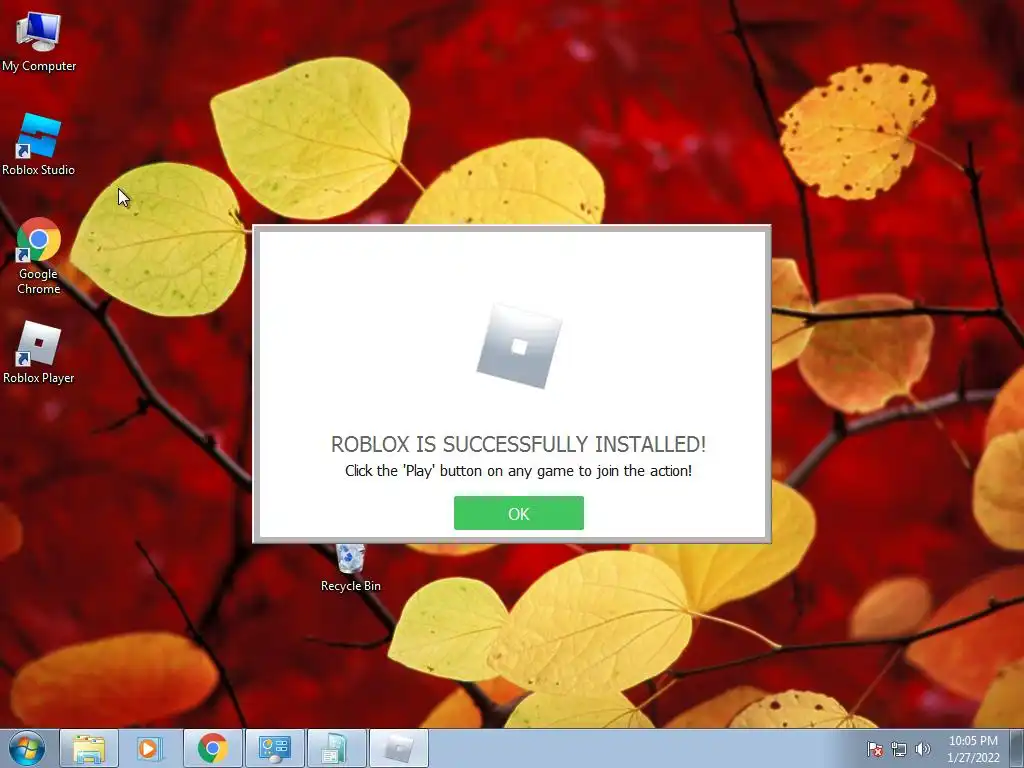Image resolution: width=1024 pixels, height=768 pixels.
Task: Open the My Computer desktop icon
Action: 39,42
